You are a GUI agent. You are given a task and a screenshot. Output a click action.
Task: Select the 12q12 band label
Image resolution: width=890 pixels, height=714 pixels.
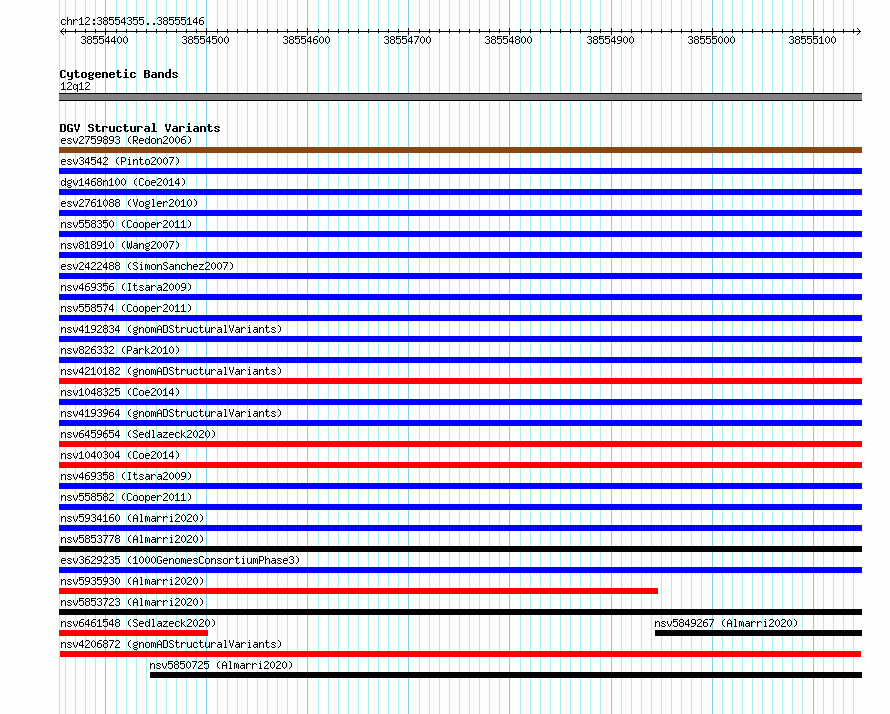pyautogui.click(x=75, y=86)
